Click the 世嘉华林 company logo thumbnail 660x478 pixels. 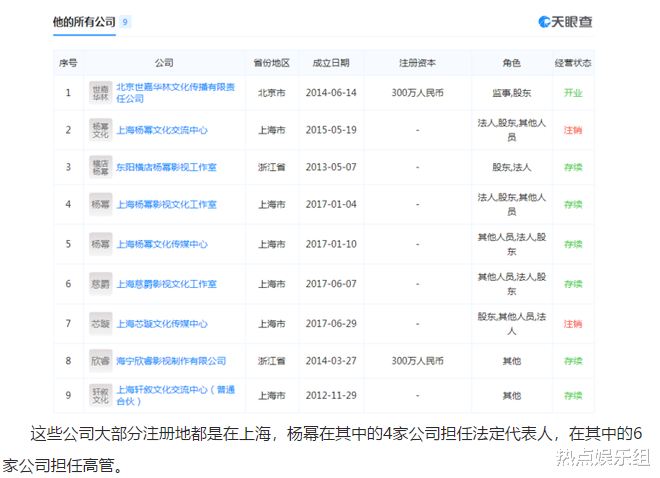click(101, 93)
